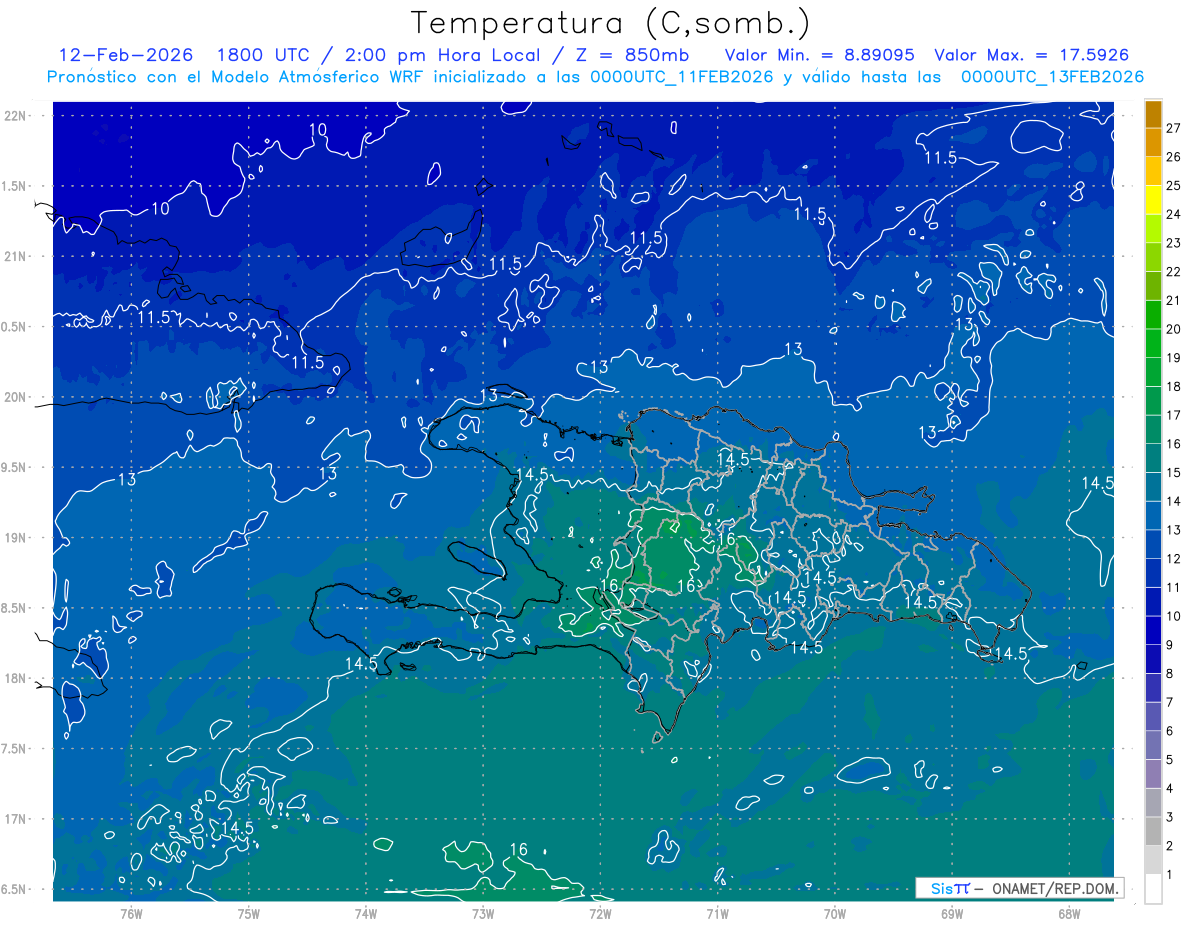Click color scale value label '12'

point(1174,559)
